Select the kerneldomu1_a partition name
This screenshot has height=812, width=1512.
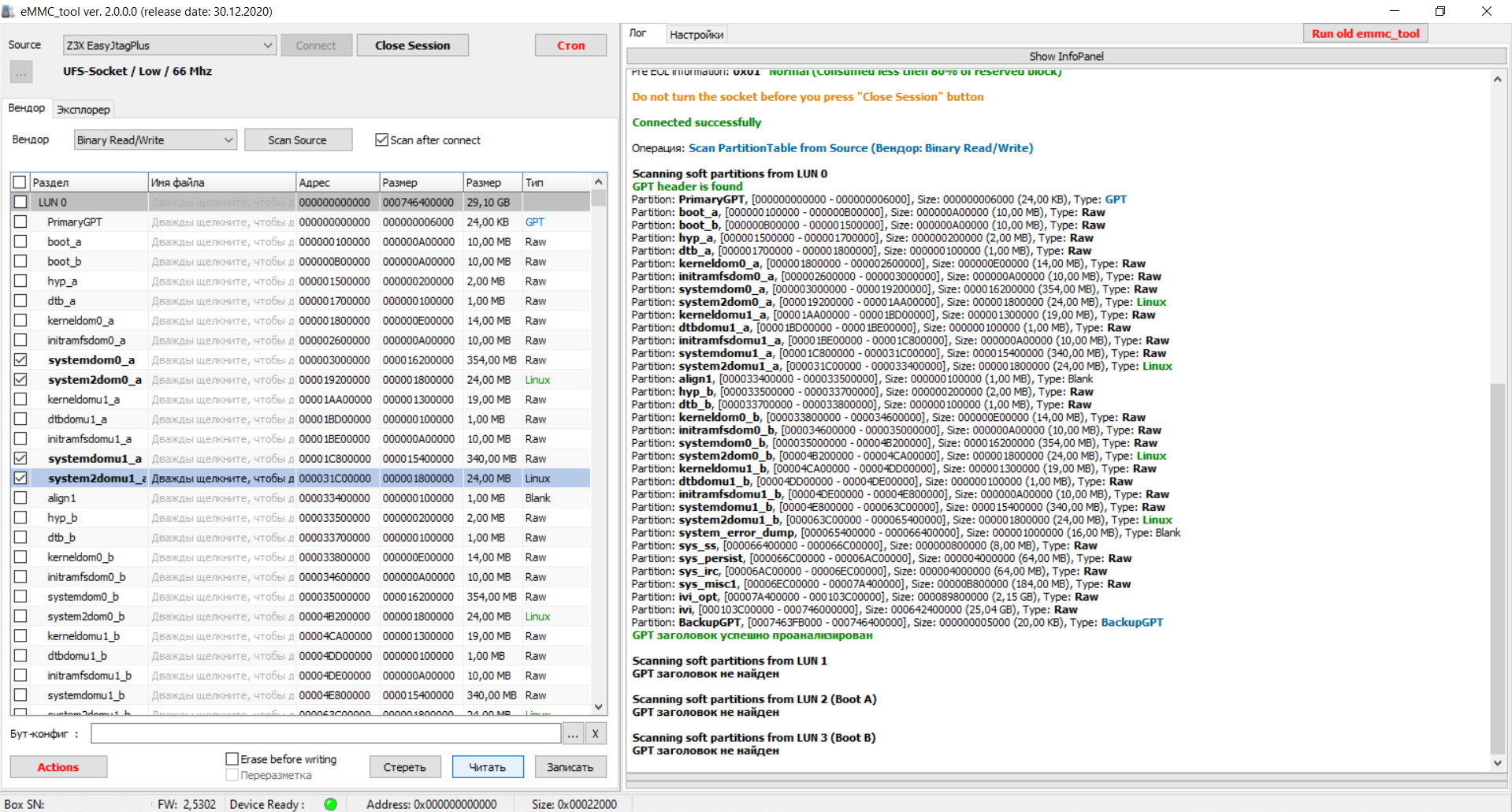pos(84,399)
